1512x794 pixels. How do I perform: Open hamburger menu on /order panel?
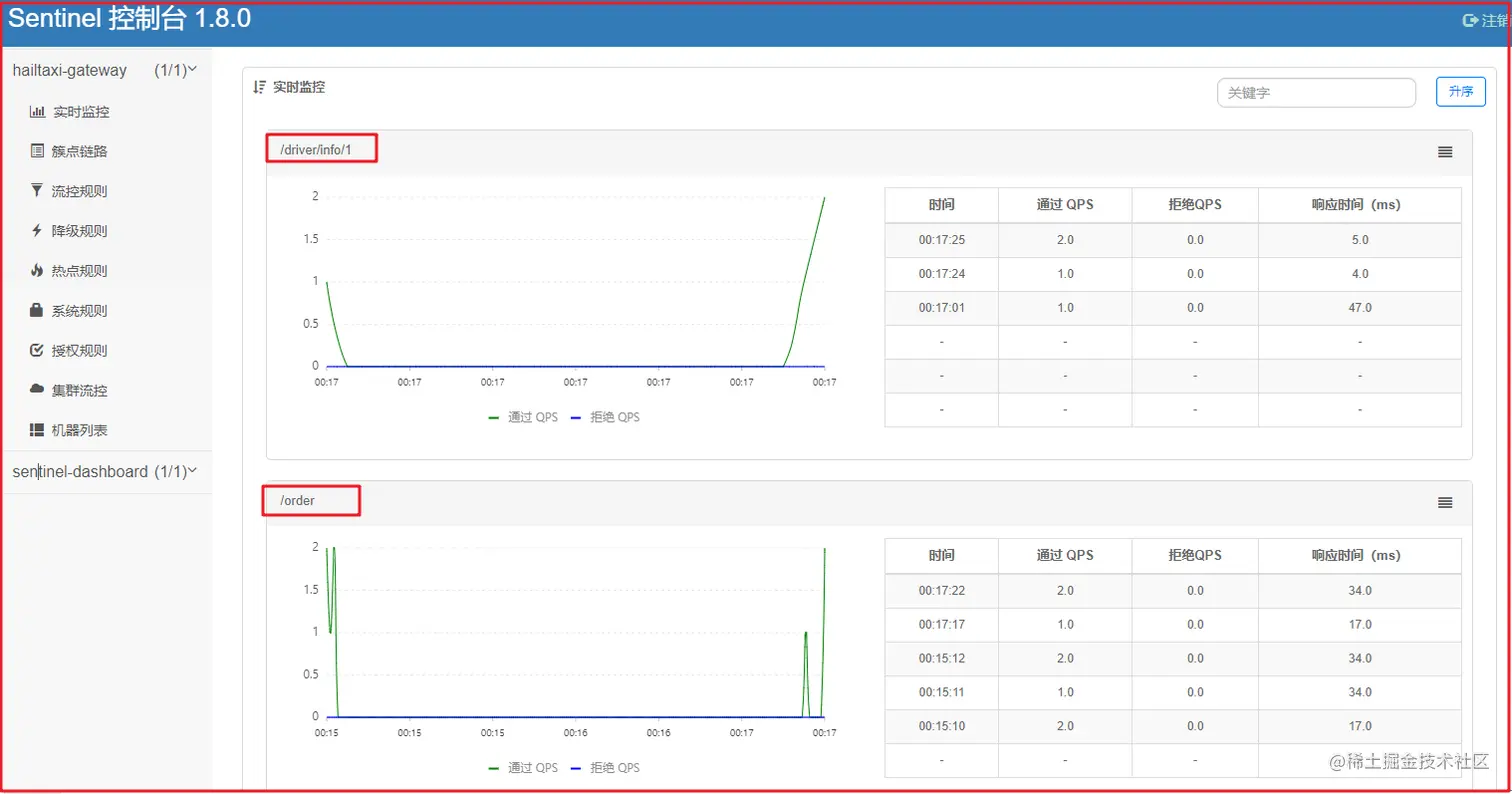click(1445, 502)
